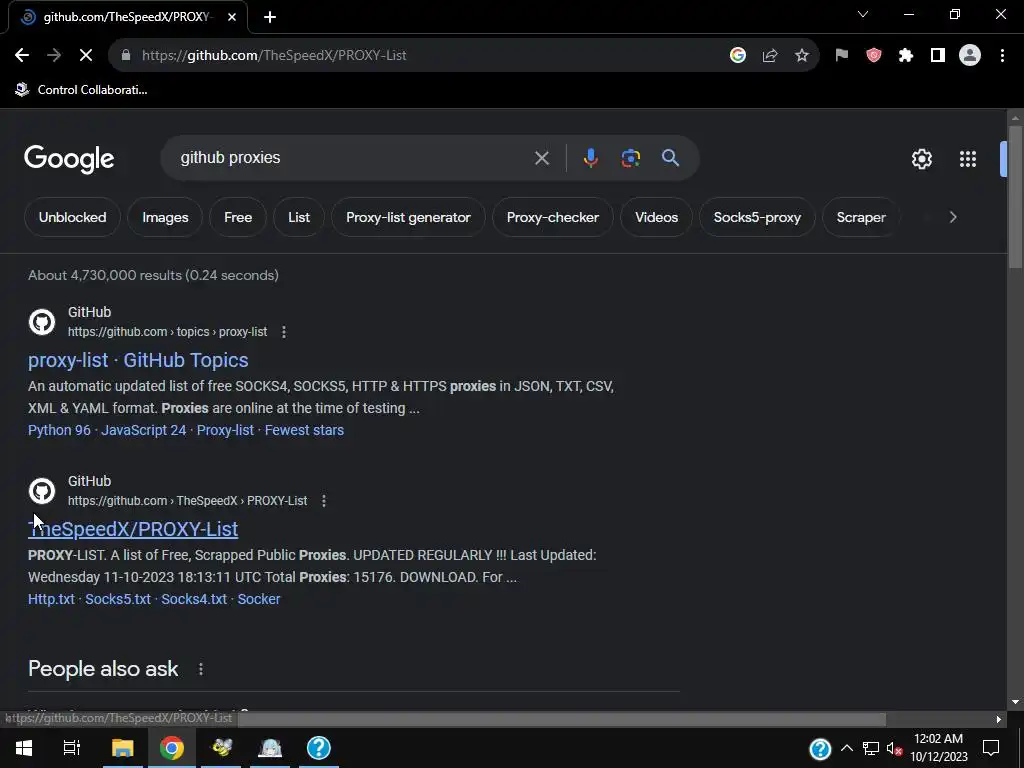Open the Fewest stars sublink

304,430
